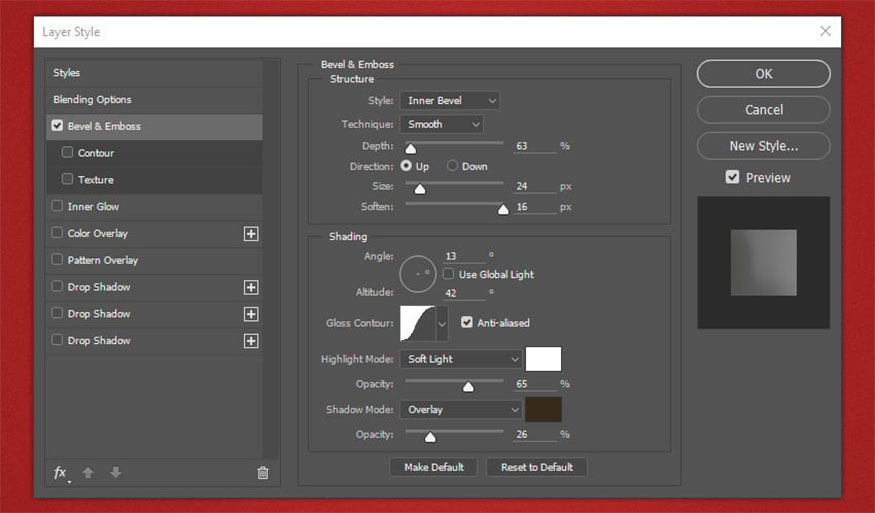Open the Styles section in sidebar
The height and width of the screenshot is (513, 875).
tap(67, 73)
